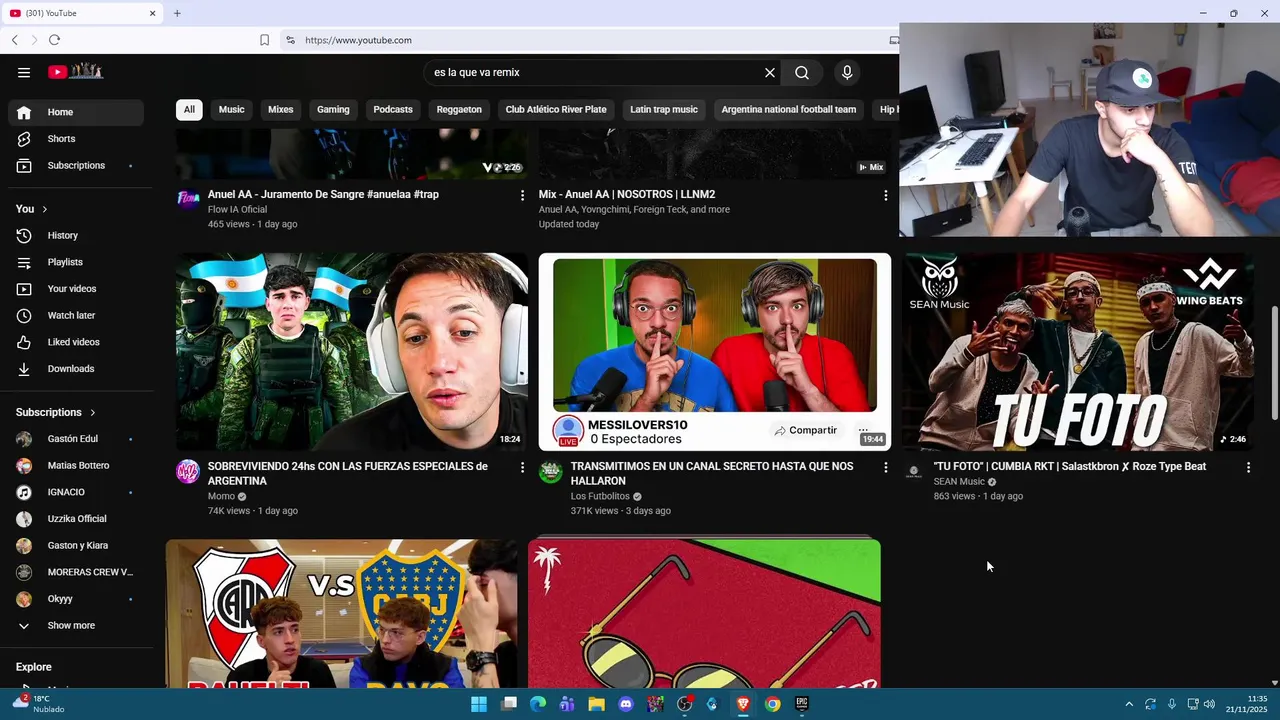
Task: Expand the You section chevron
Action: (x=45, y=209)
